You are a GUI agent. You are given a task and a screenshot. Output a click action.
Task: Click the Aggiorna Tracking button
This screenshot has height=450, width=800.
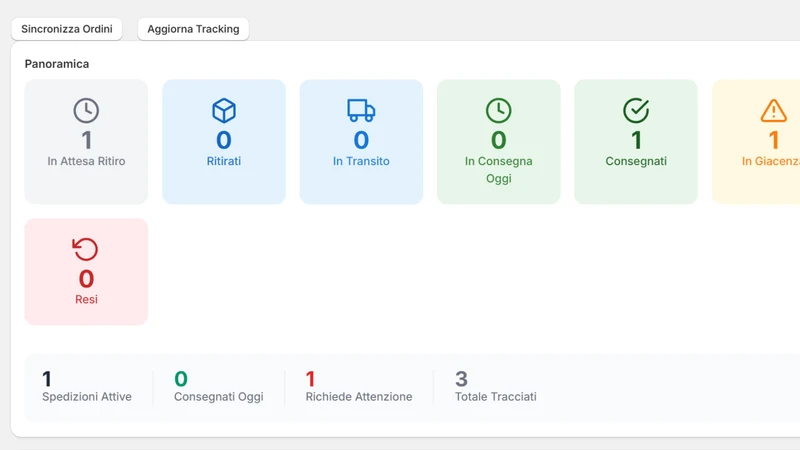pyautogui.click(x=193, y=29)
